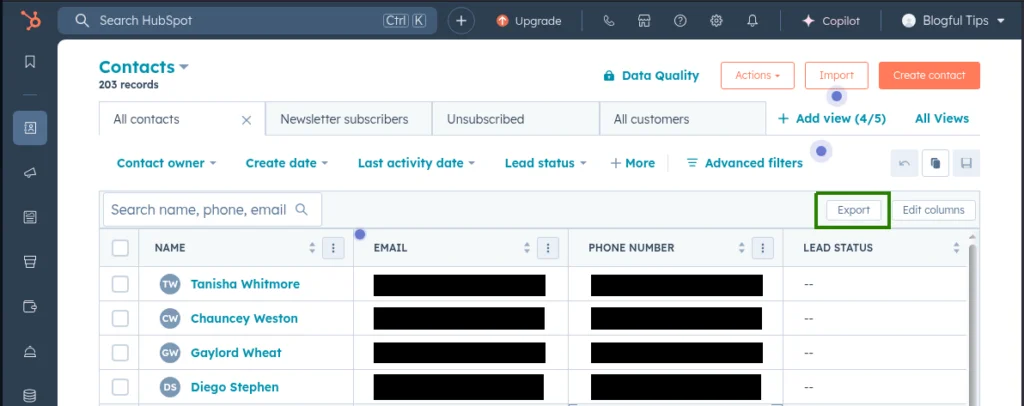Click the Create contact button

pos(929,76)
